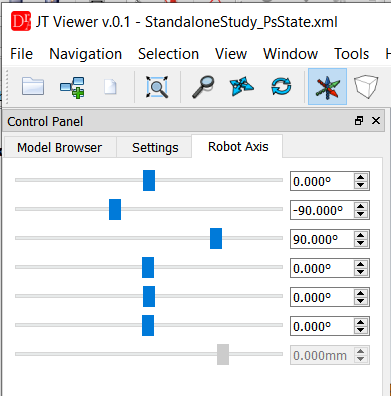Click the 90.000° angle input field
This screenshot has height=396, width=391.
point(322,239)
